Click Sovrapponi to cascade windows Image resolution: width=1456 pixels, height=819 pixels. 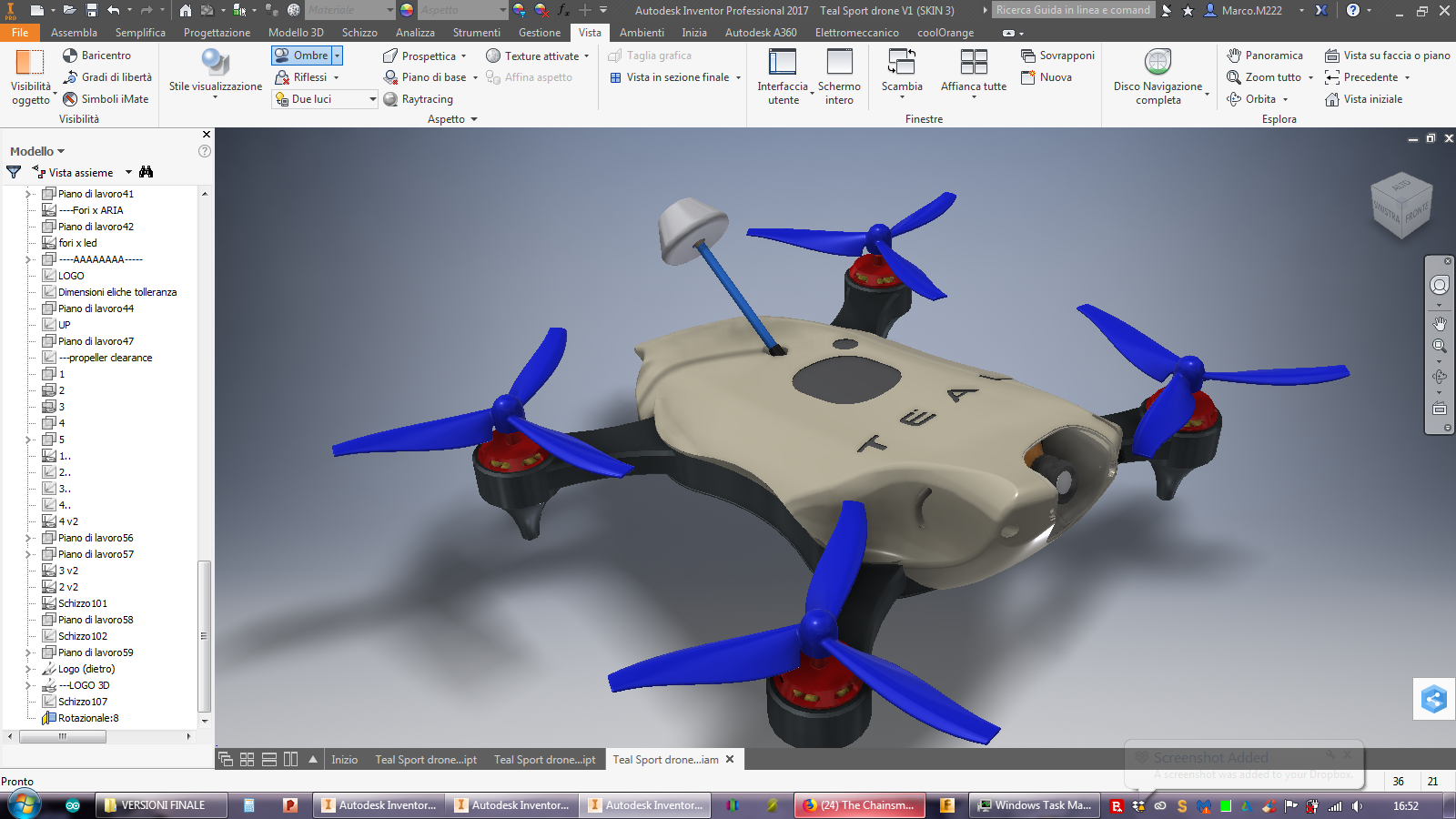[1057, 56]
